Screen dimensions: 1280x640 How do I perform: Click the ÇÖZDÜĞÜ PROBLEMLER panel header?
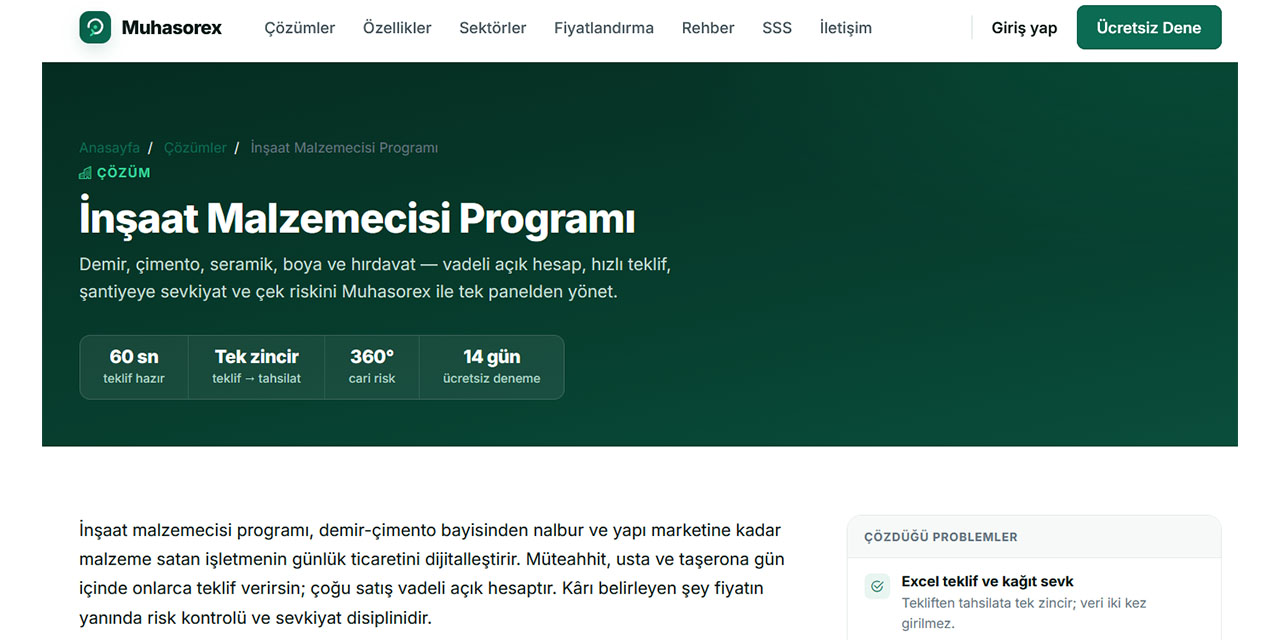(1034, 537)
